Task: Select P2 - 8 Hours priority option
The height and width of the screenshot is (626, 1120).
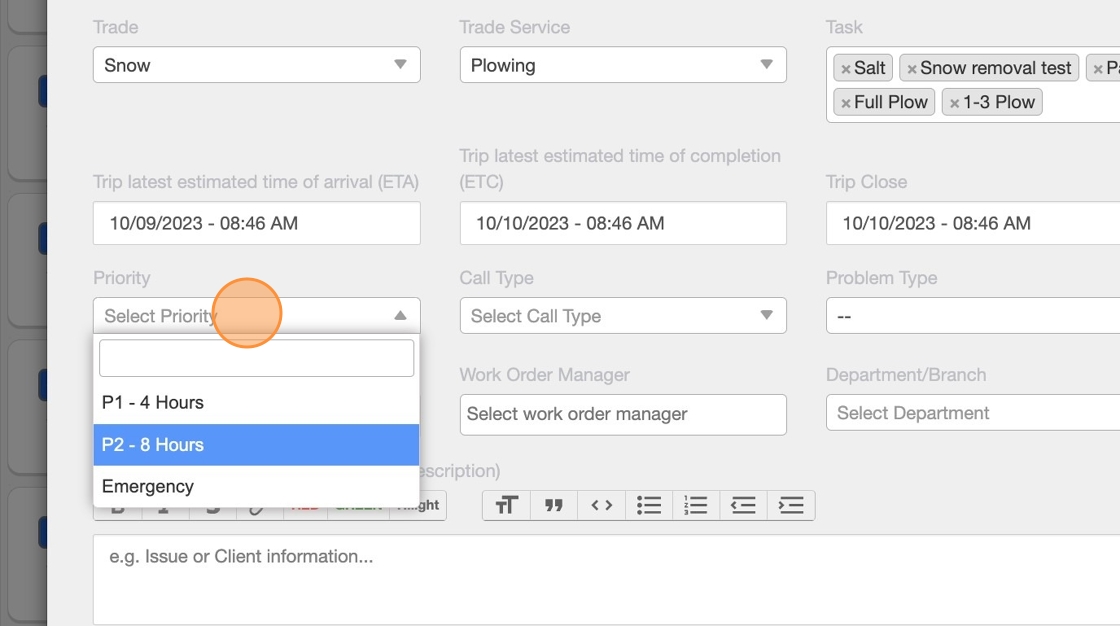Action: (x=256, y=445)
